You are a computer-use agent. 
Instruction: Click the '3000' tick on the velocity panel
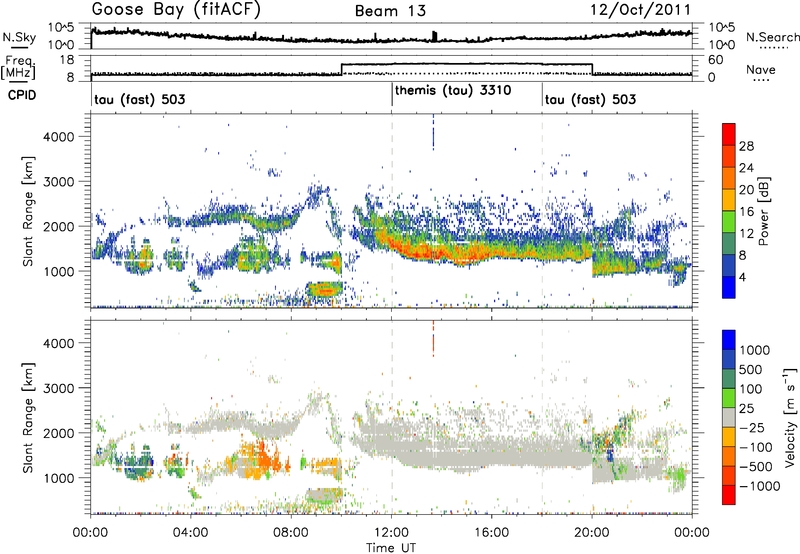58,388
